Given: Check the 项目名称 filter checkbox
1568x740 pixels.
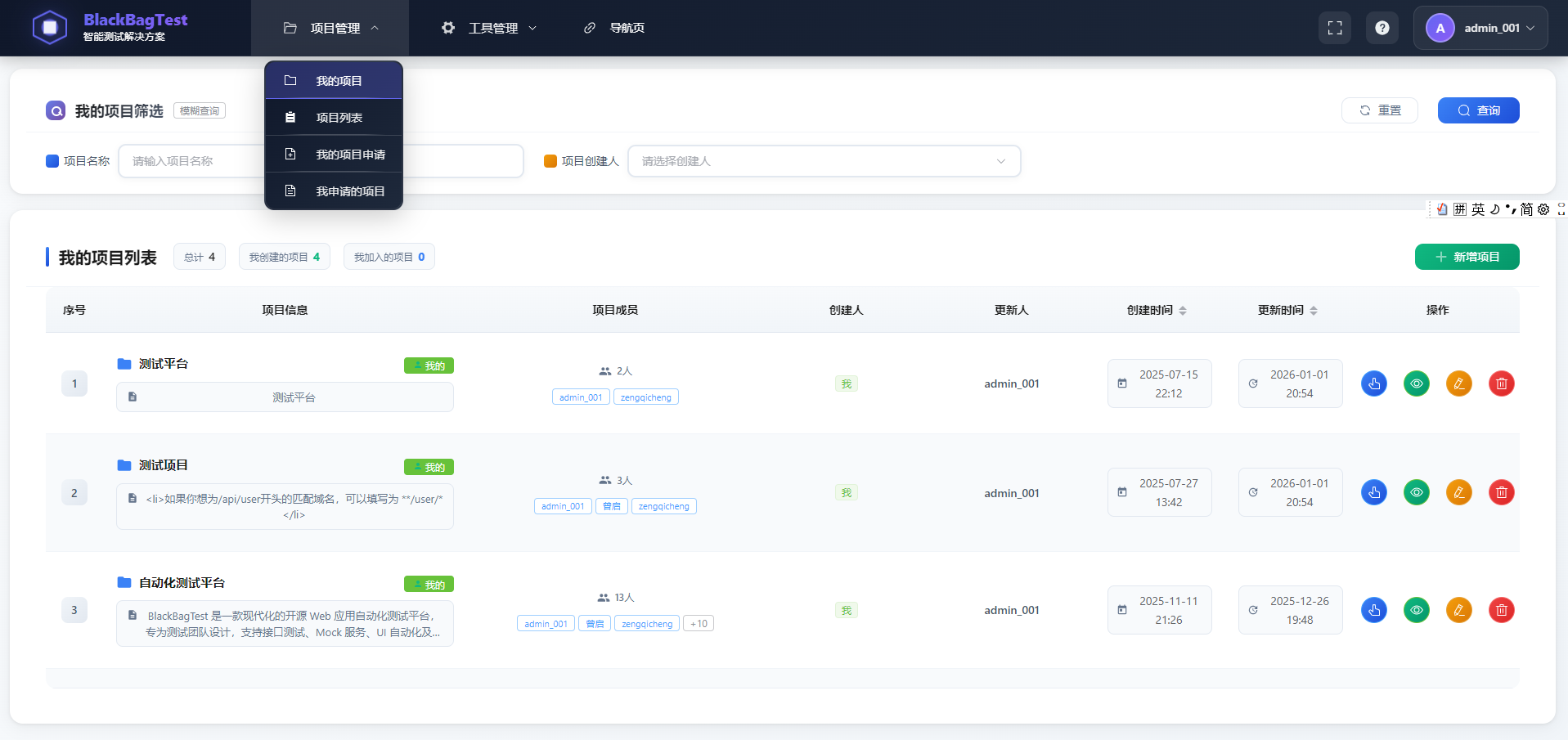Looking at the screenshot, I should (51, 161).
